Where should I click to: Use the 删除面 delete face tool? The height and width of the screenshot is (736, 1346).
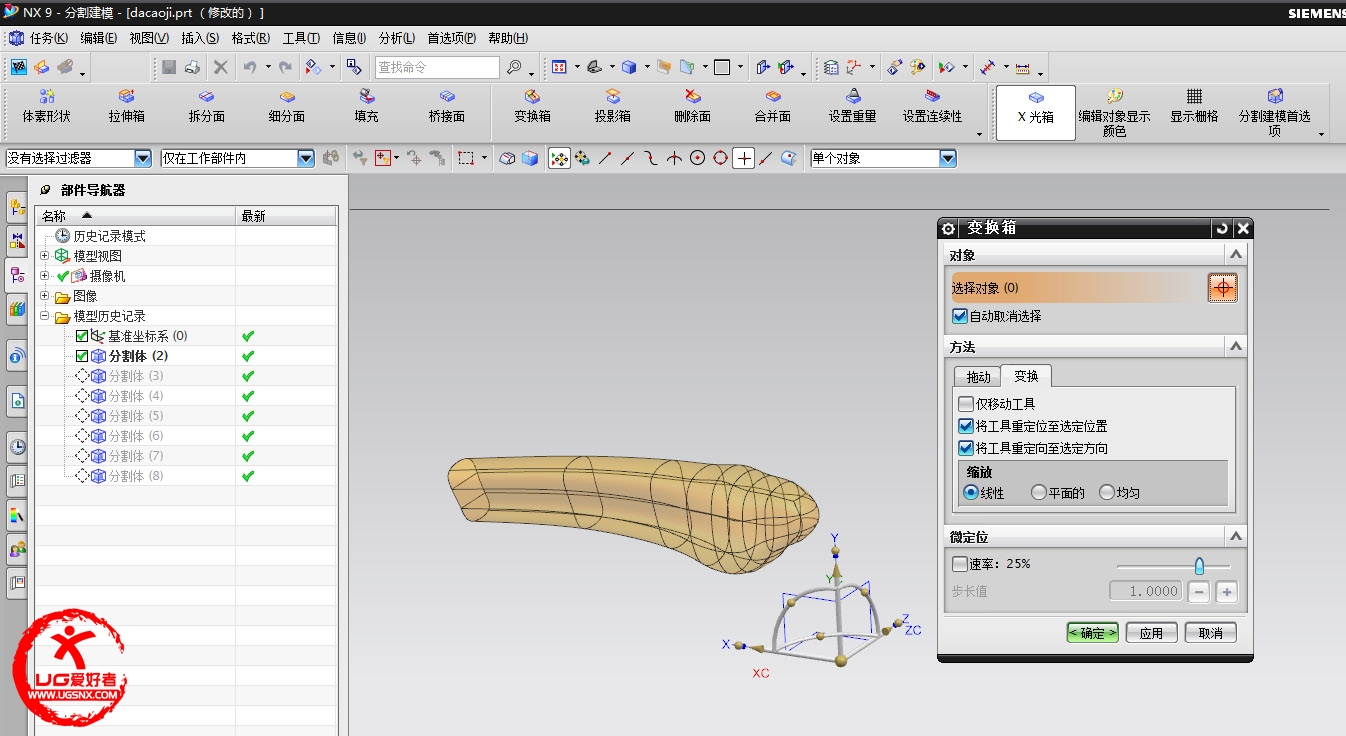point(693,106)
